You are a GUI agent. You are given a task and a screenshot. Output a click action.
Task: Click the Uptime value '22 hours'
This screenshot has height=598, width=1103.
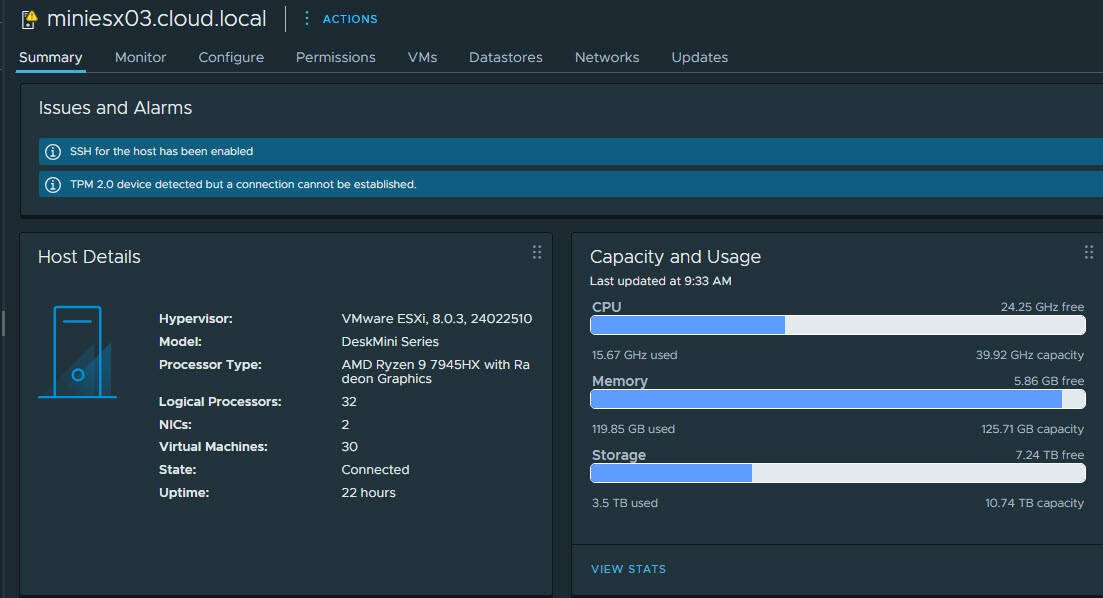368,492
